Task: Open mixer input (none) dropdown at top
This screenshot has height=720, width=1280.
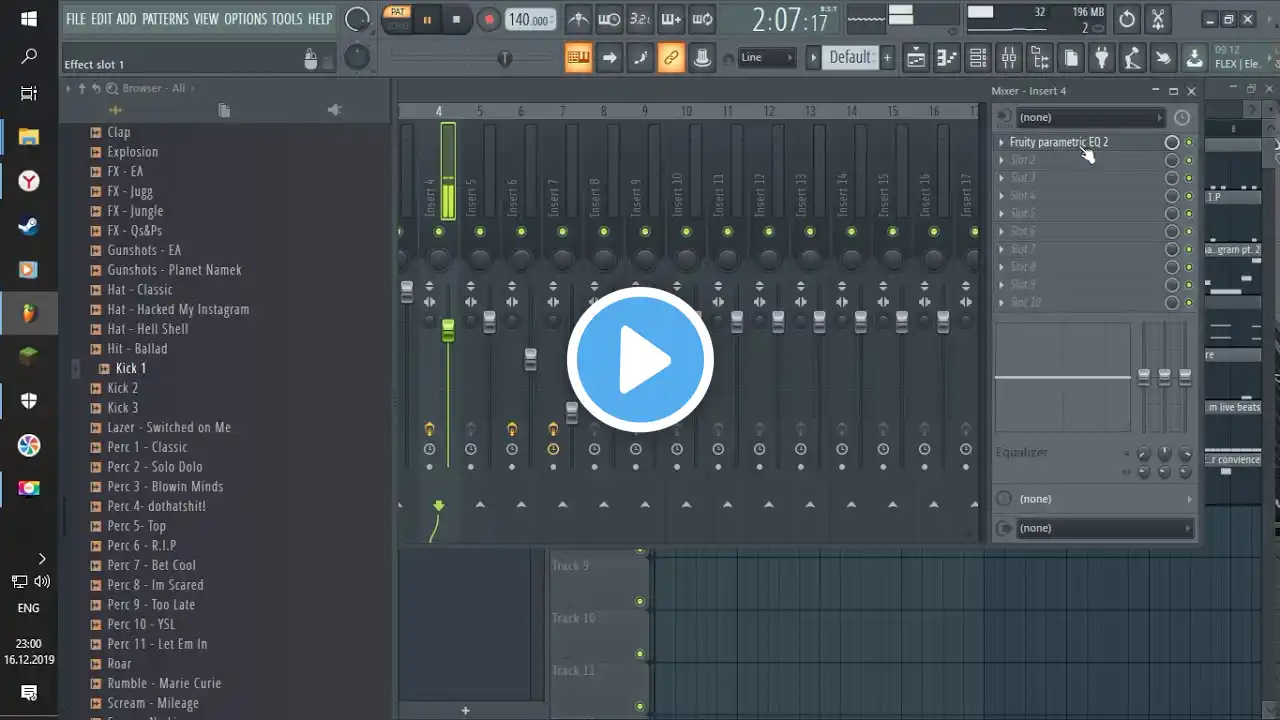Action: click(x=1088, y=118)
